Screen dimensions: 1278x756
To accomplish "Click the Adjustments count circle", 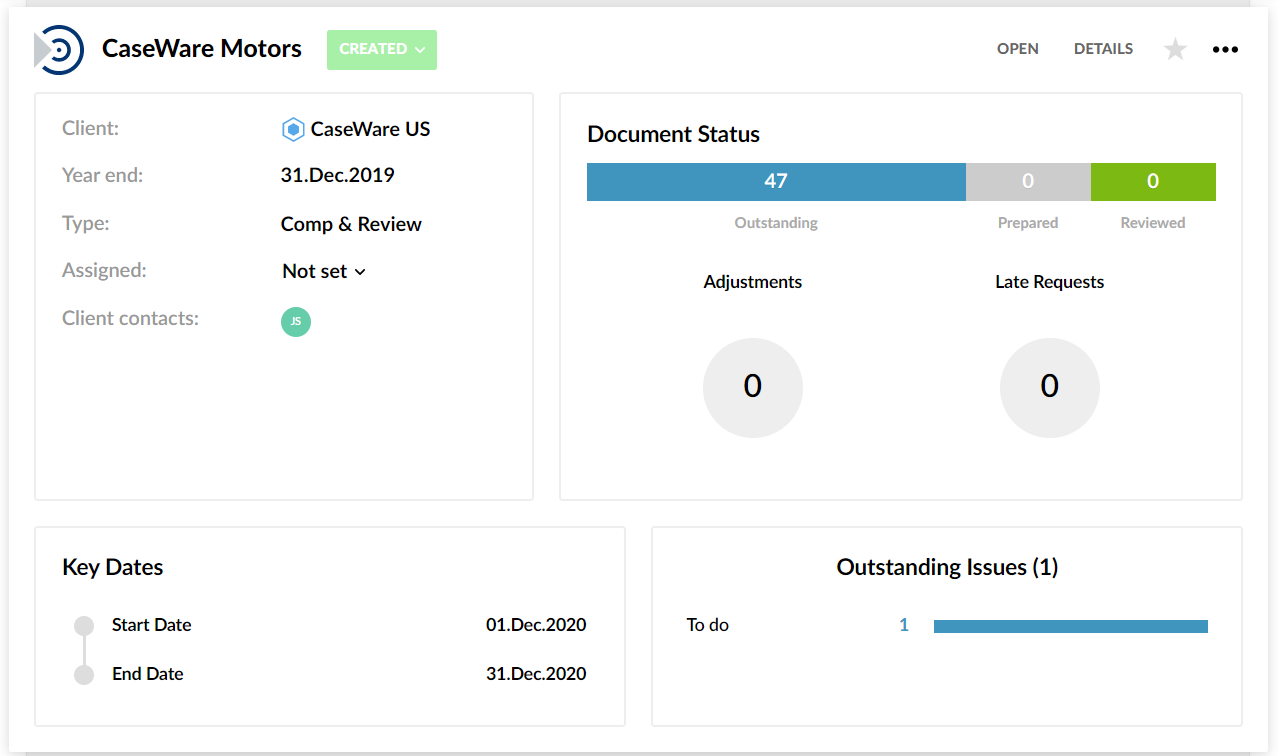I will (752, 387).
